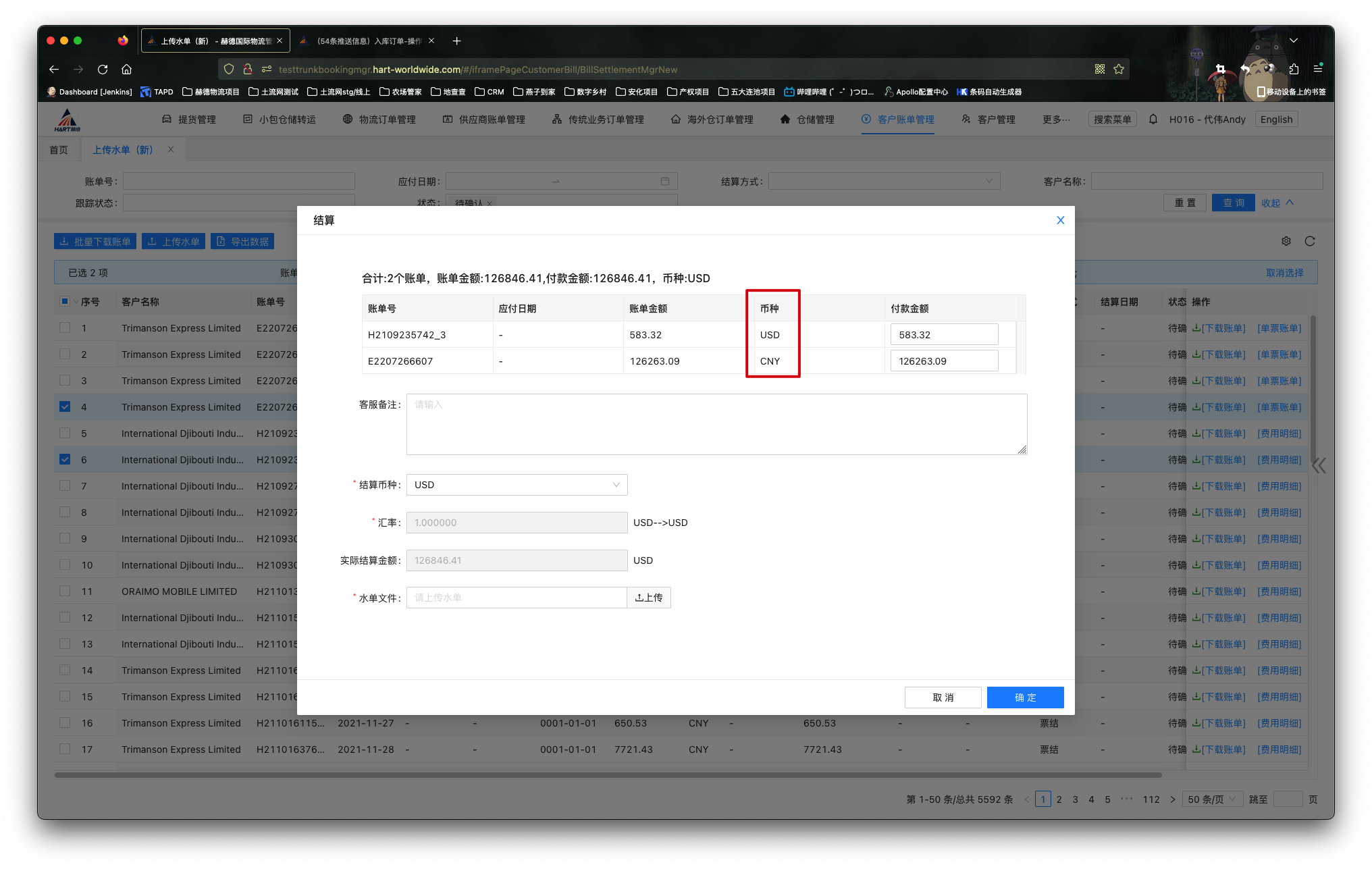Open the 50 条/页 page size dropdown

(1212, 799)
